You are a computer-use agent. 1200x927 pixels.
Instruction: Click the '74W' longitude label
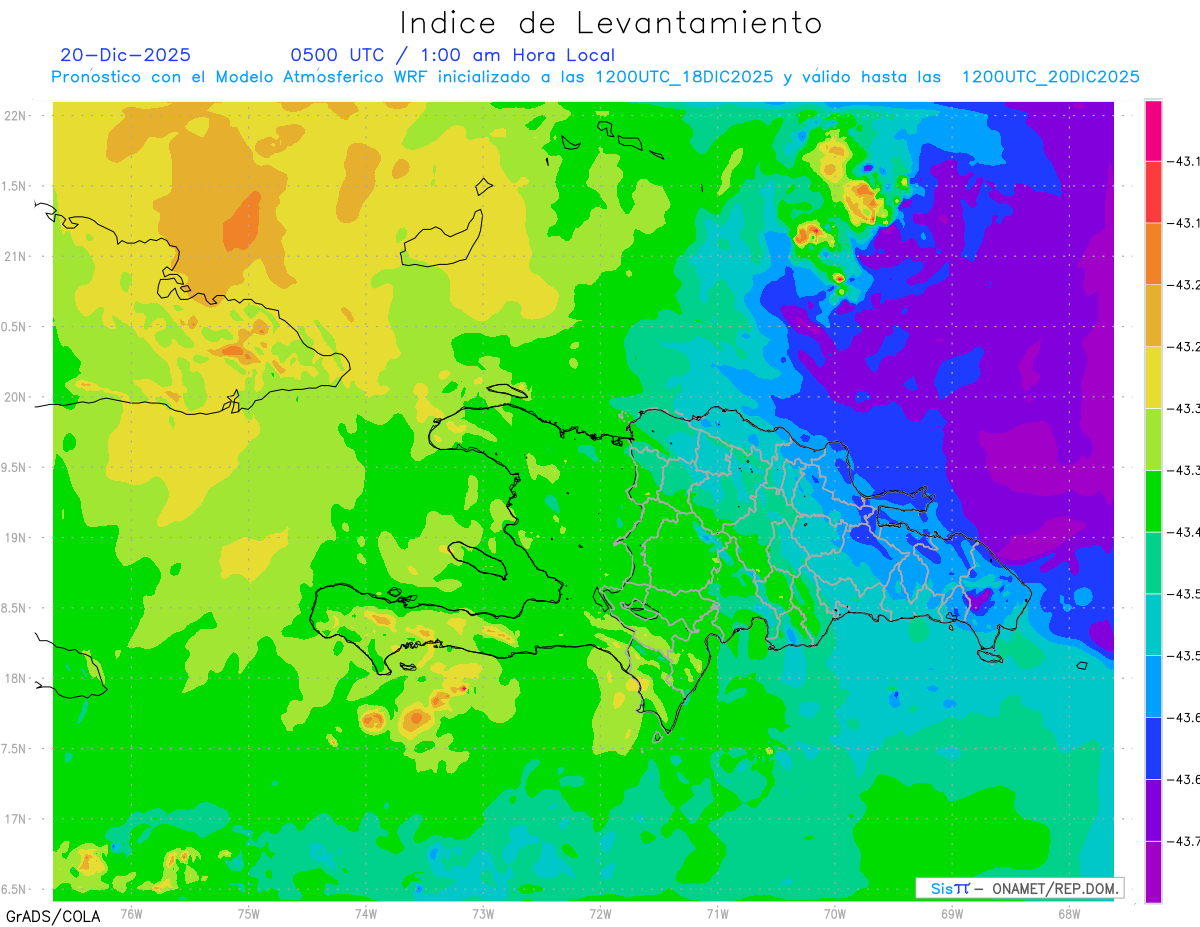366,914
